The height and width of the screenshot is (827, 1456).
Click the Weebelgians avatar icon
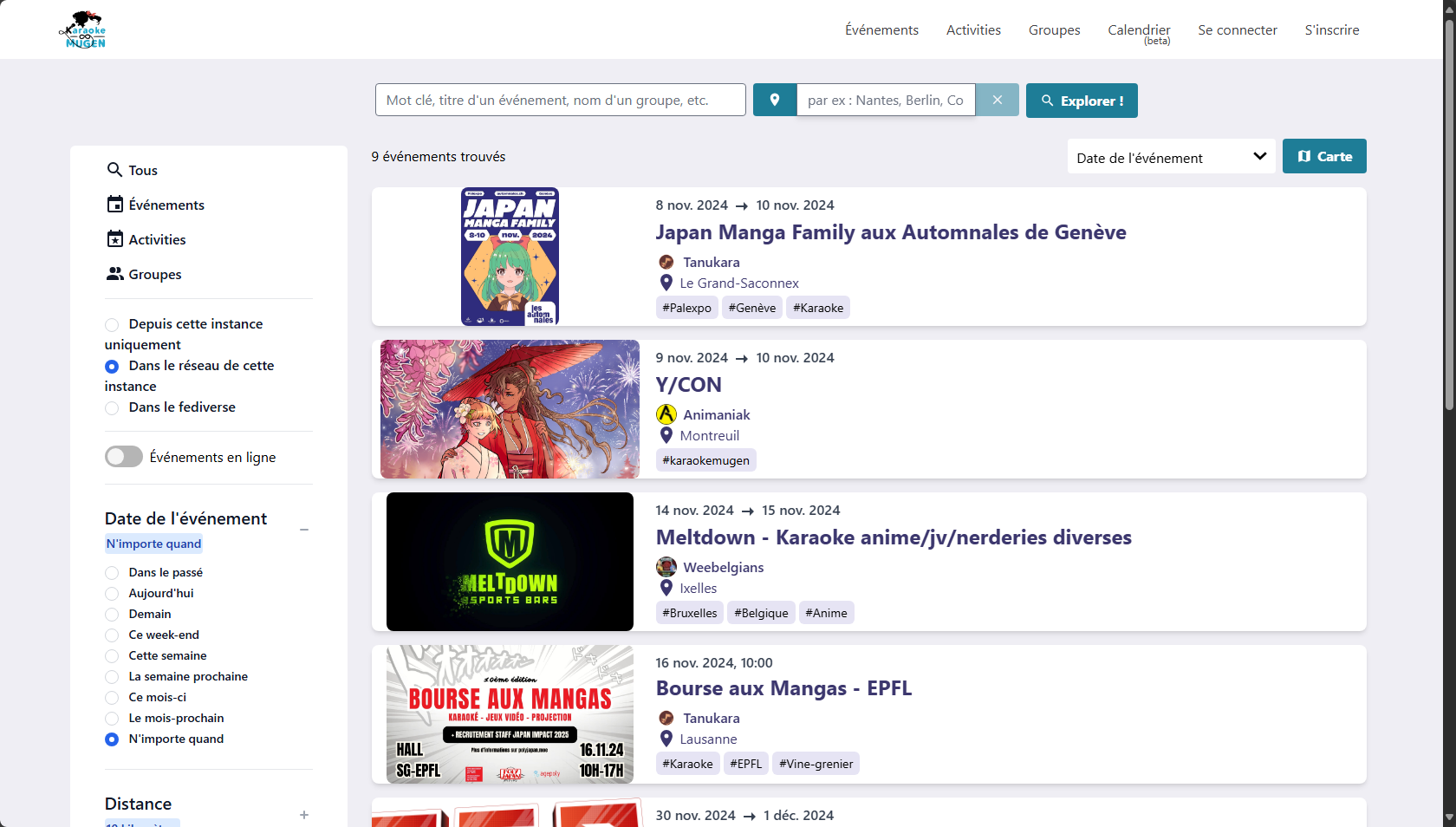[x=666, y=567]
